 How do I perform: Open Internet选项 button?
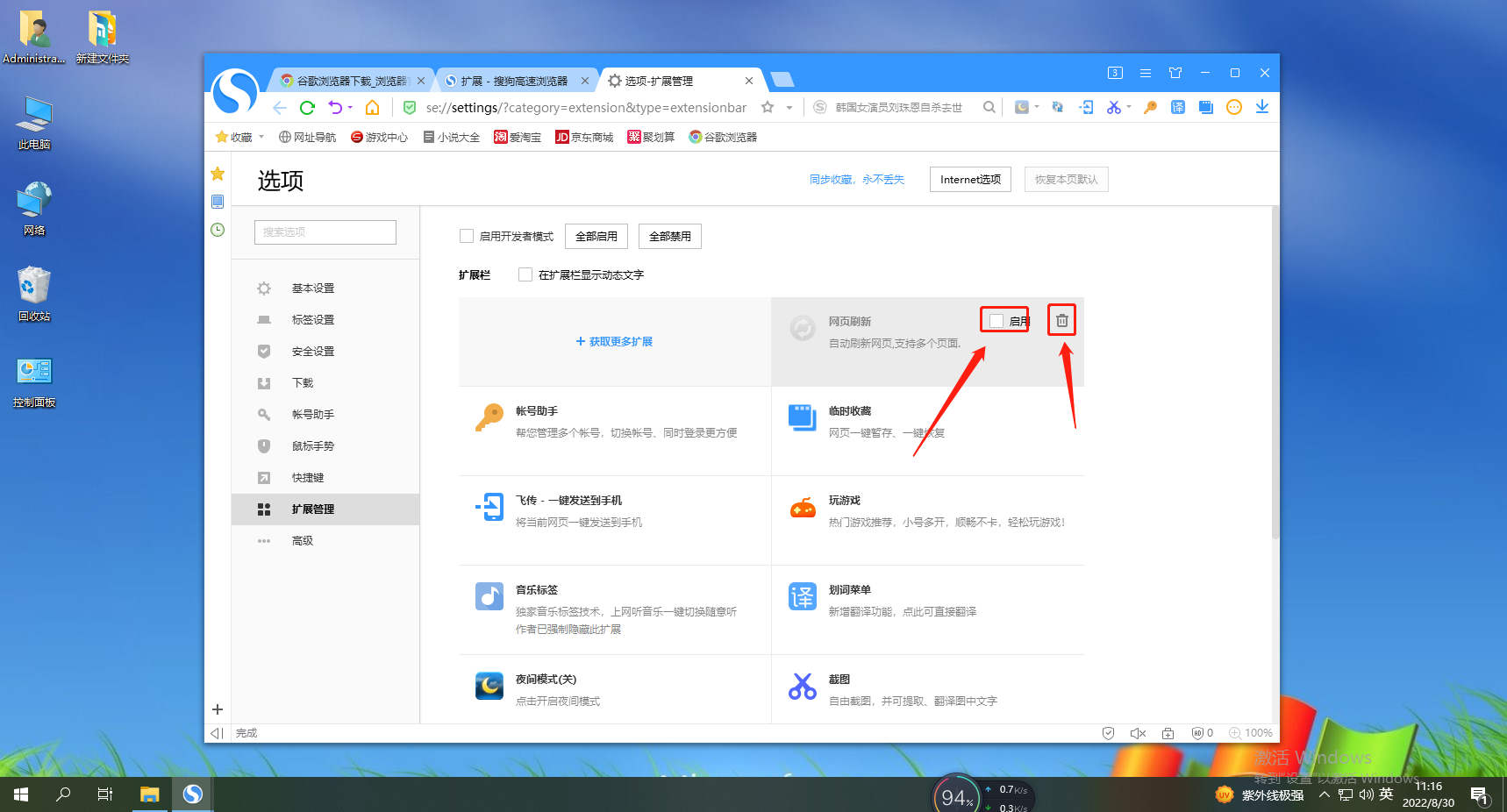970,180
